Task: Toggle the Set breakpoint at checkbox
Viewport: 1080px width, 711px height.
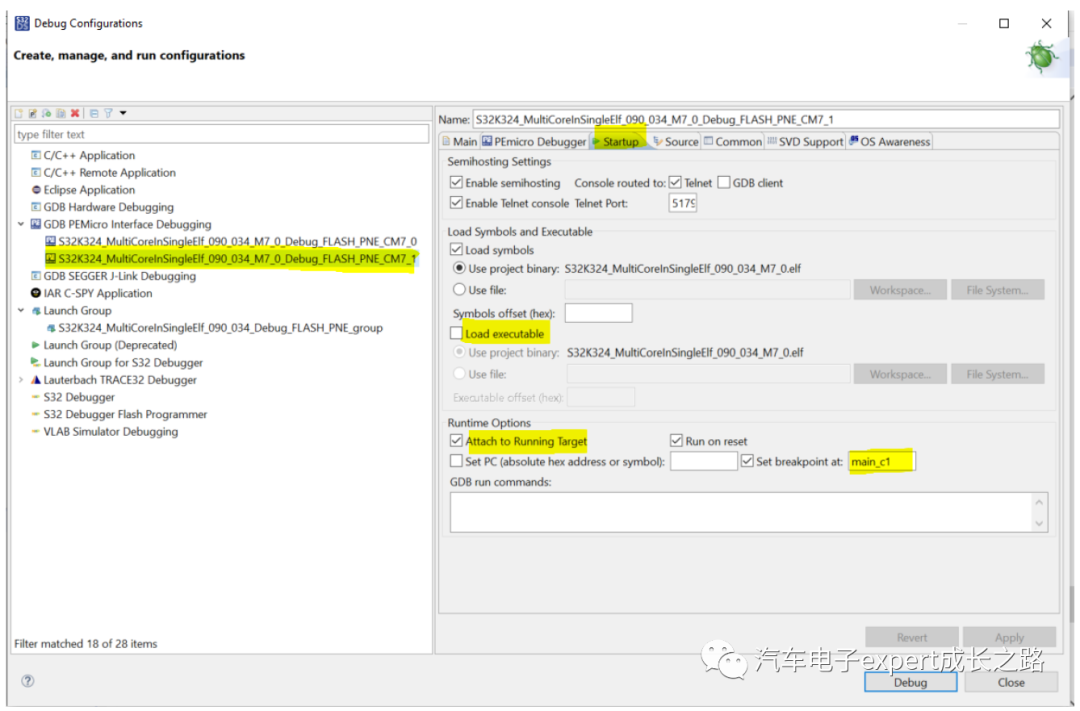Action: pos(747,461)
